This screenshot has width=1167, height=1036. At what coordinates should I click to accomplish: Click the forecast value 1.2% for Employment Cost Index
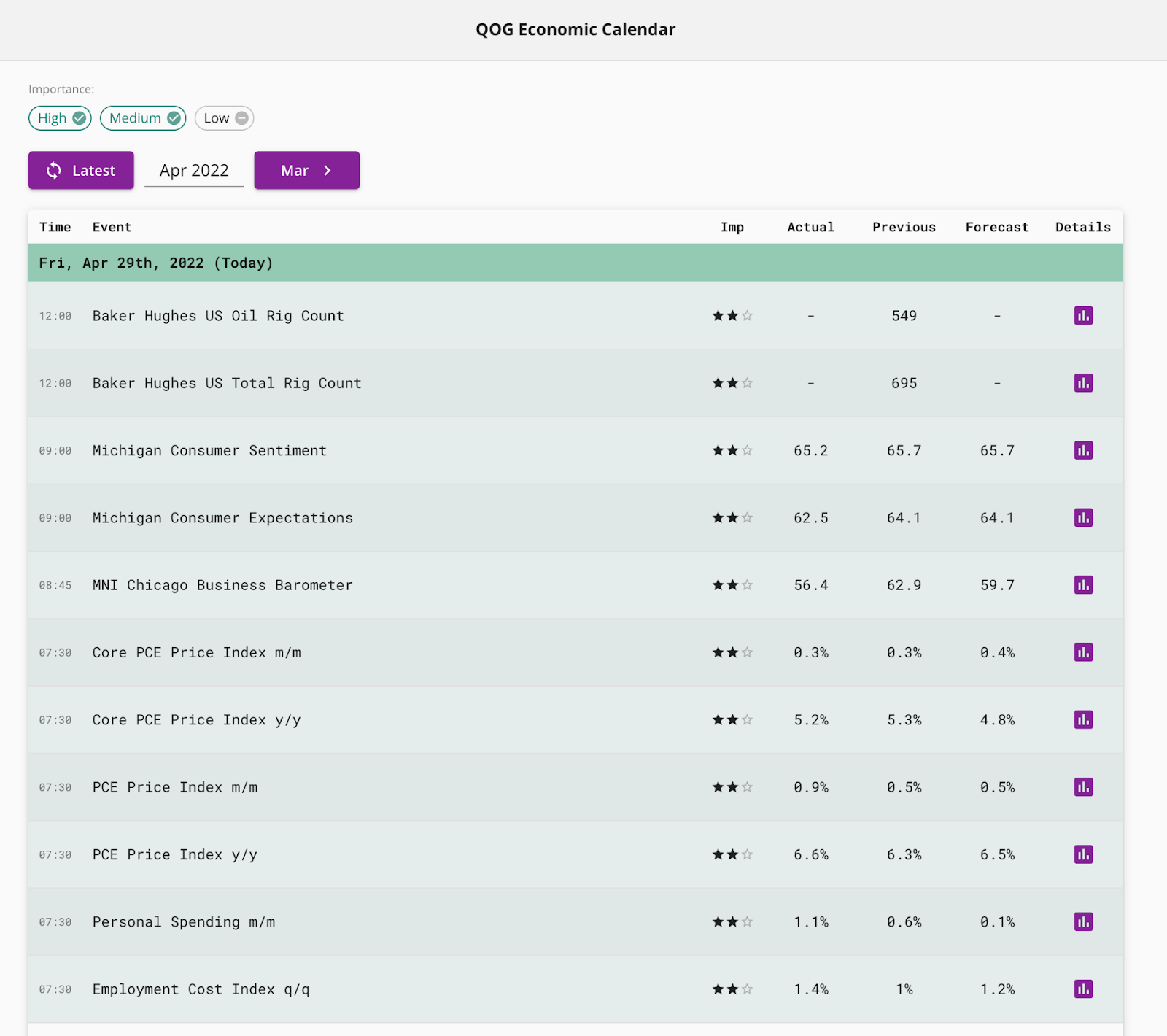[x=997, y=989]
